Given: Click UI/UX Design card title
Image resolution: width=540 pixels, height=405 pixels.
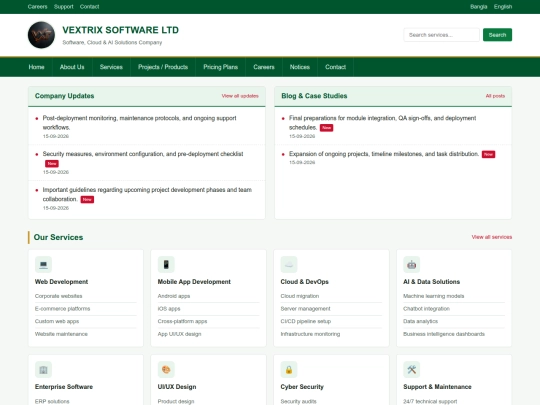Looking at the screenshot, I should click(177, 387).
